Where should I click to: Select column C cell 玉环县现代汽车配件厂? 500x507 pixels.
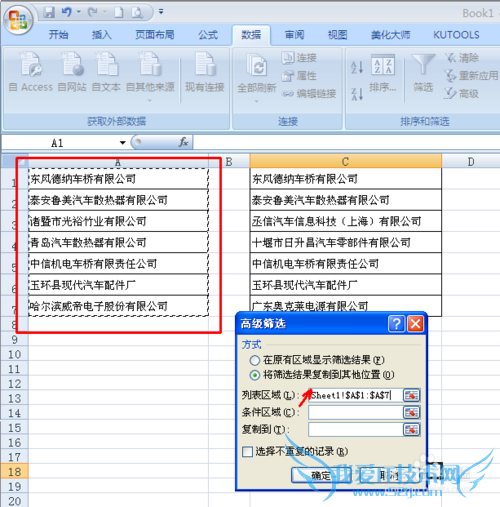tap(346, 285)
